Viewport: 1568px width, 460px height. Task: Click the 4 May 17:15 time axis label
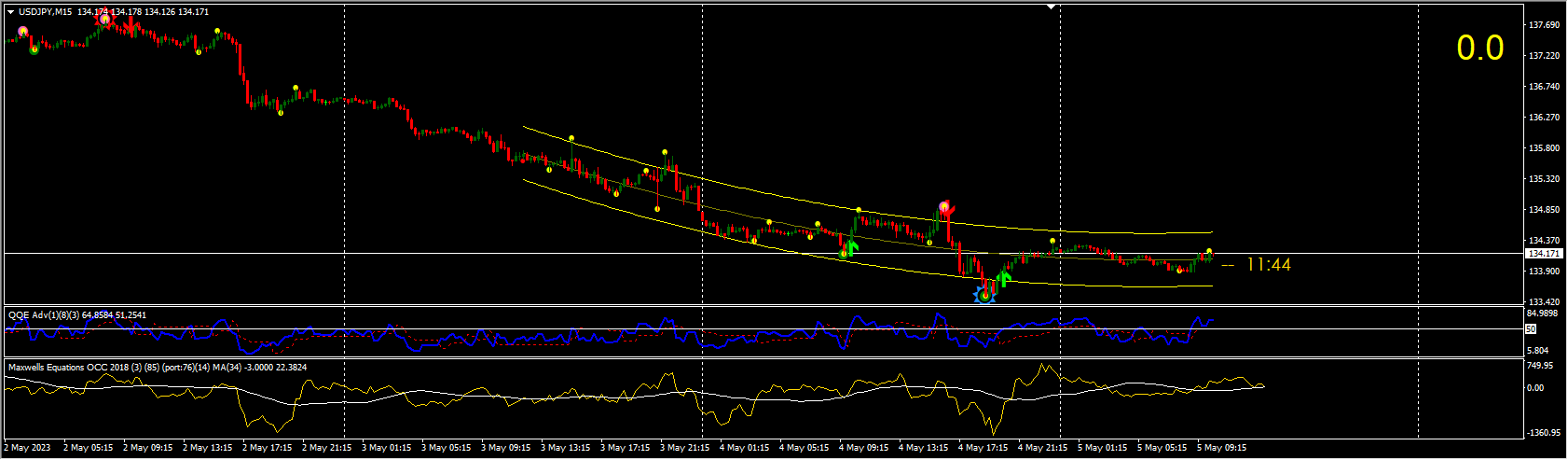point(986,448)
